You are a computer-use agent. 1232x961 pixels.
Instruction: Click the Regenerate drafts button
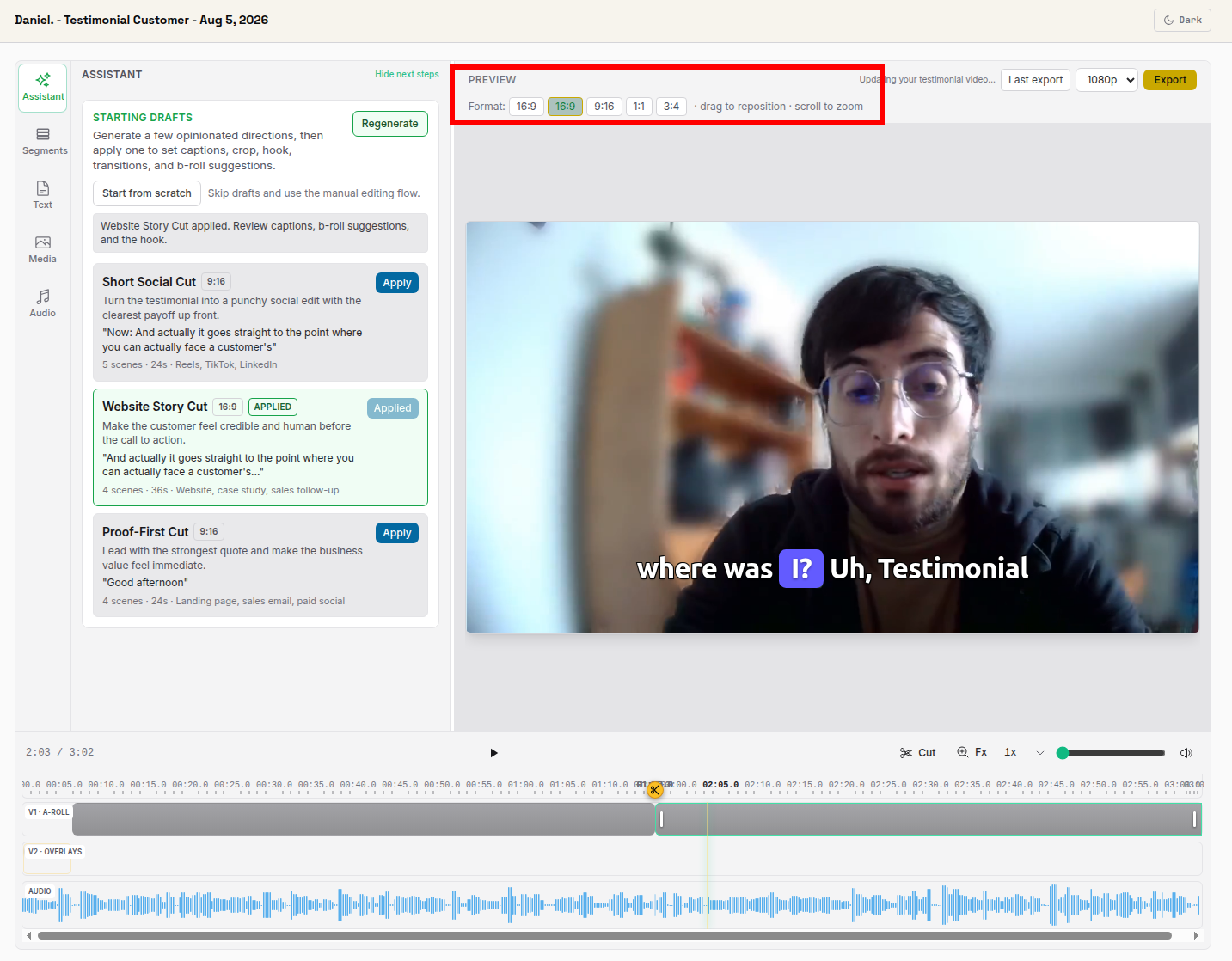coord(390,124)
